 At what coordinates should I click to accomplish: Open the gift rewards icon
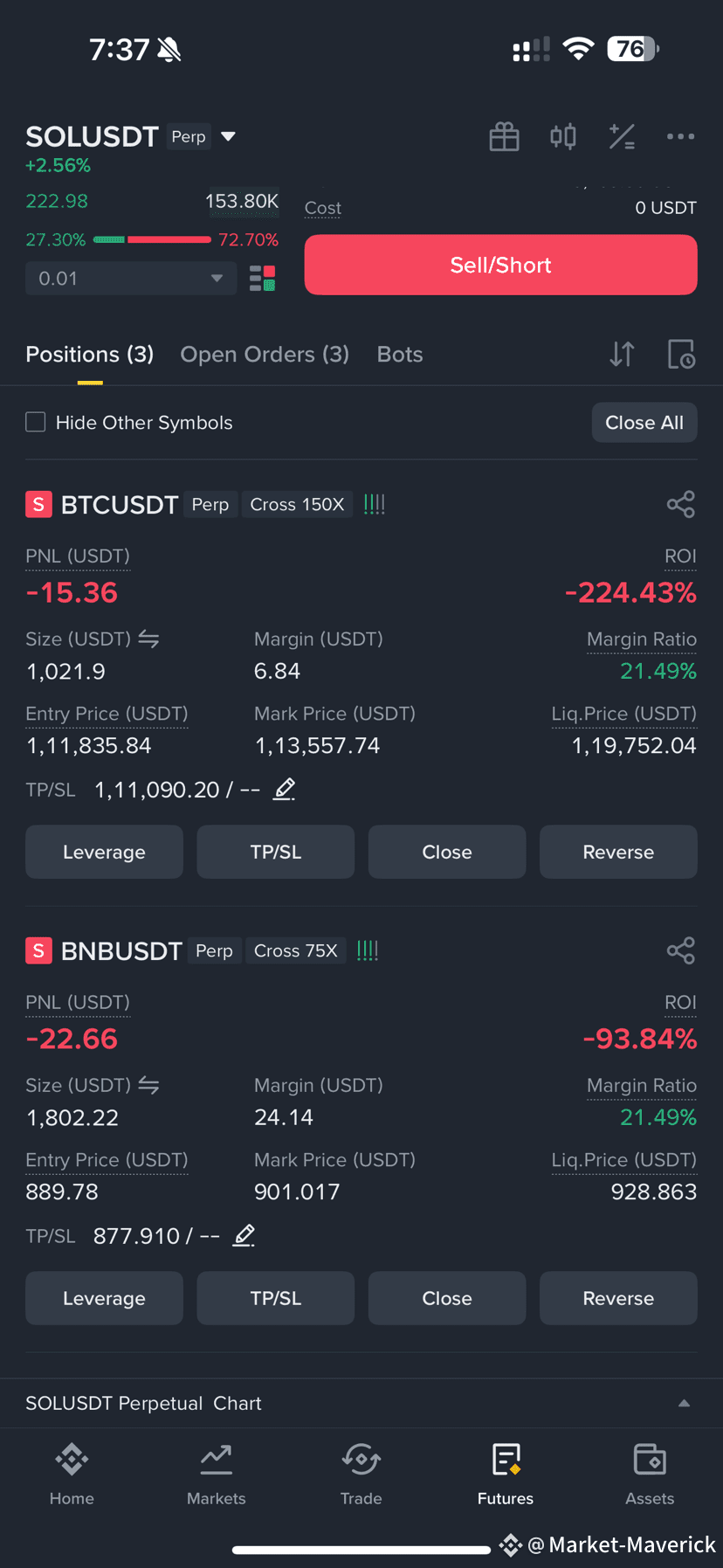(x=504, y=136)
